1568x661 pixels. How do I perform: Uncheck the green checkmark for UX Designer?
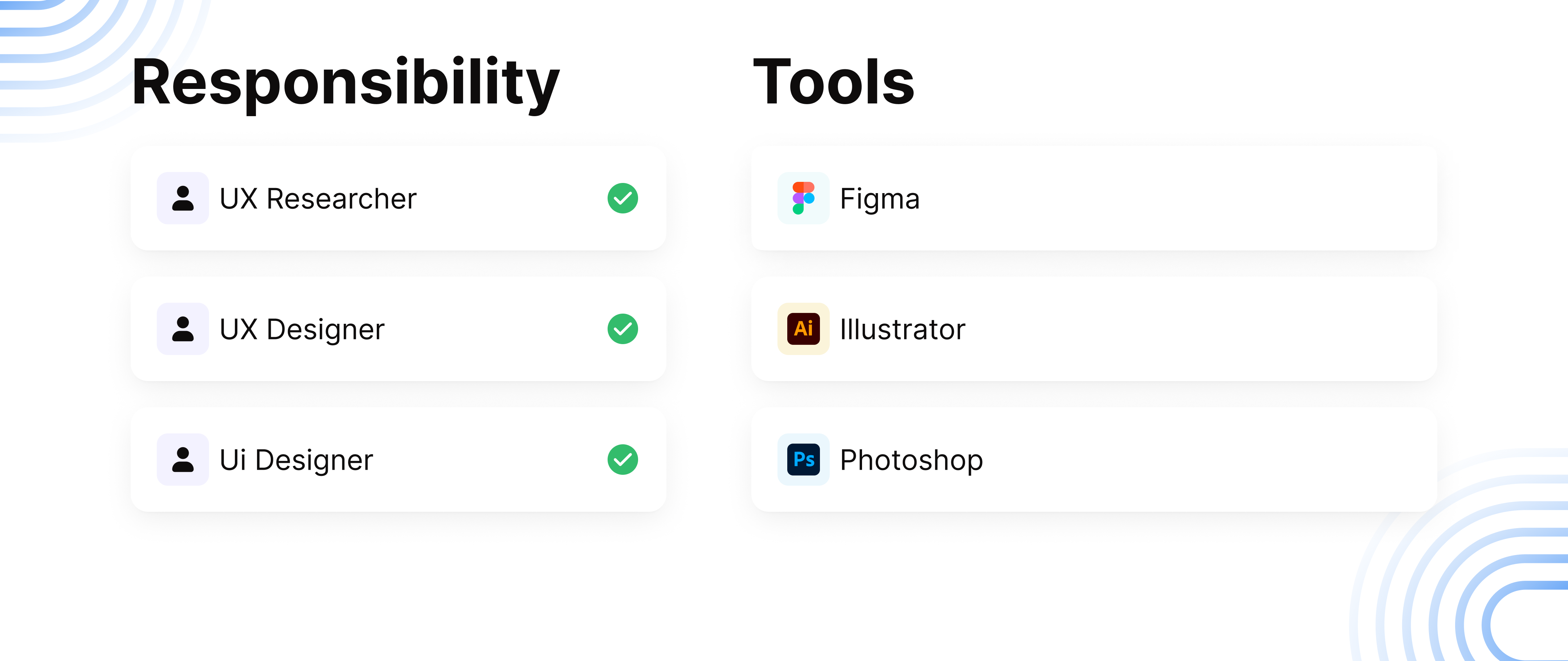[x=622, y=329]
